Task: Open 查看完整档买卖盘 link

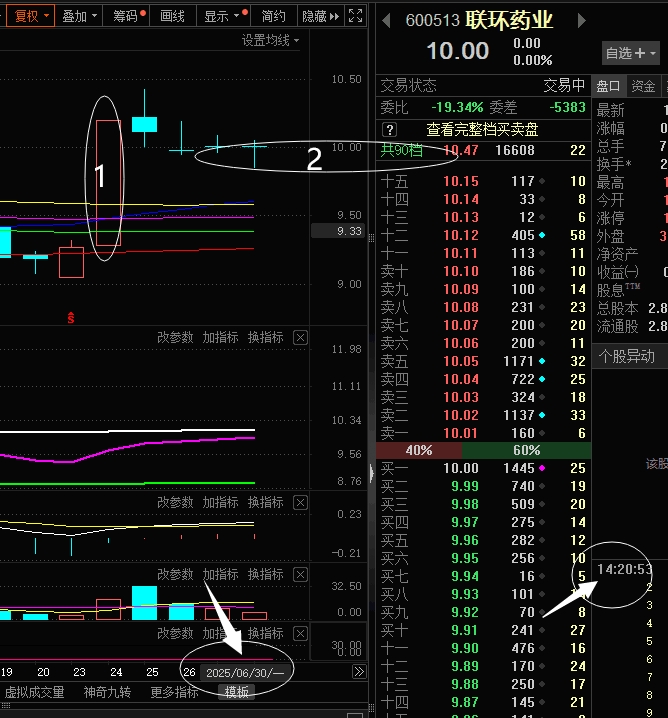Action: 482,130
